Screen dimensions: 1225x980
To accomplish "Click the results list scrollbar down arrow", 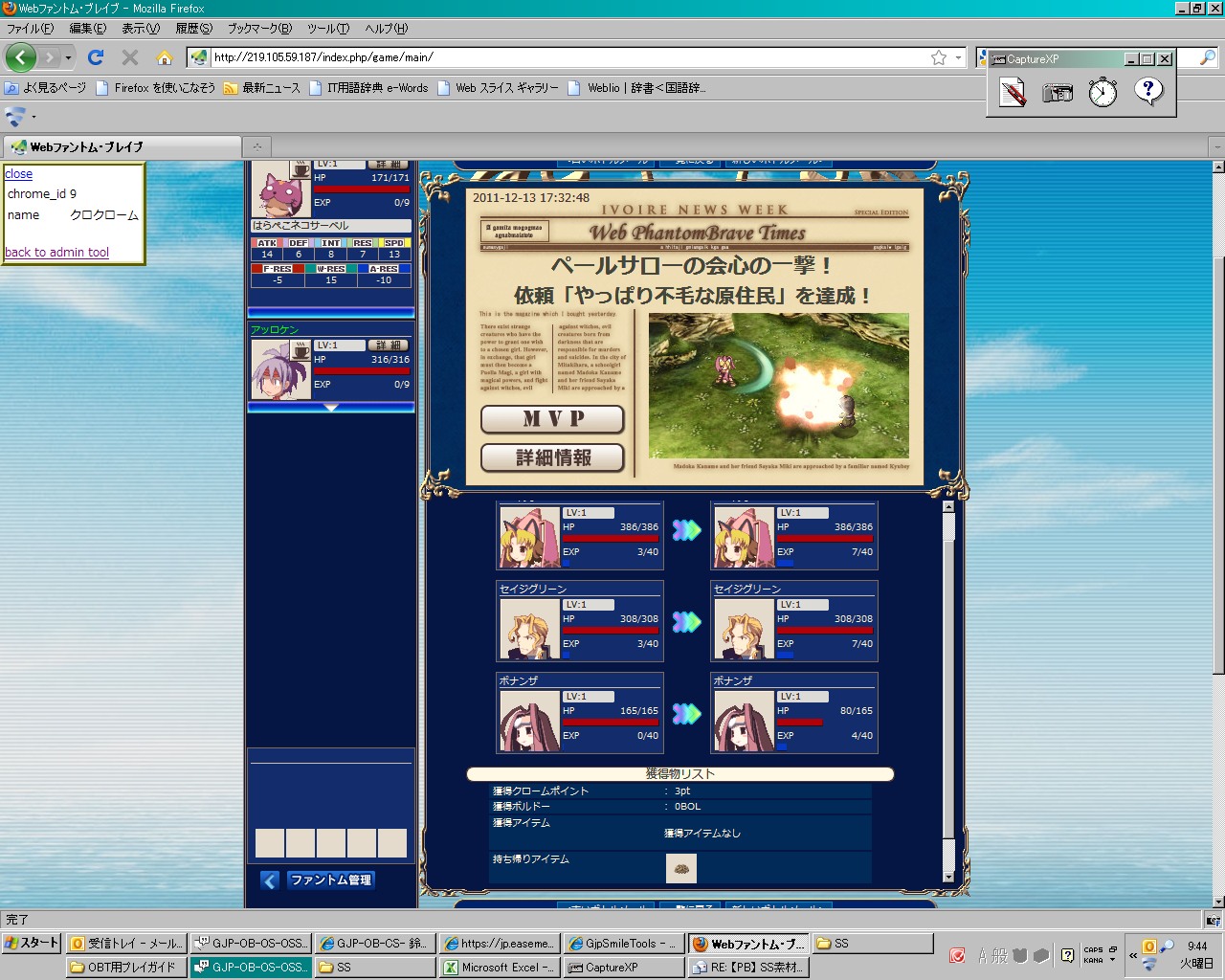I will [x=948, y=877].
